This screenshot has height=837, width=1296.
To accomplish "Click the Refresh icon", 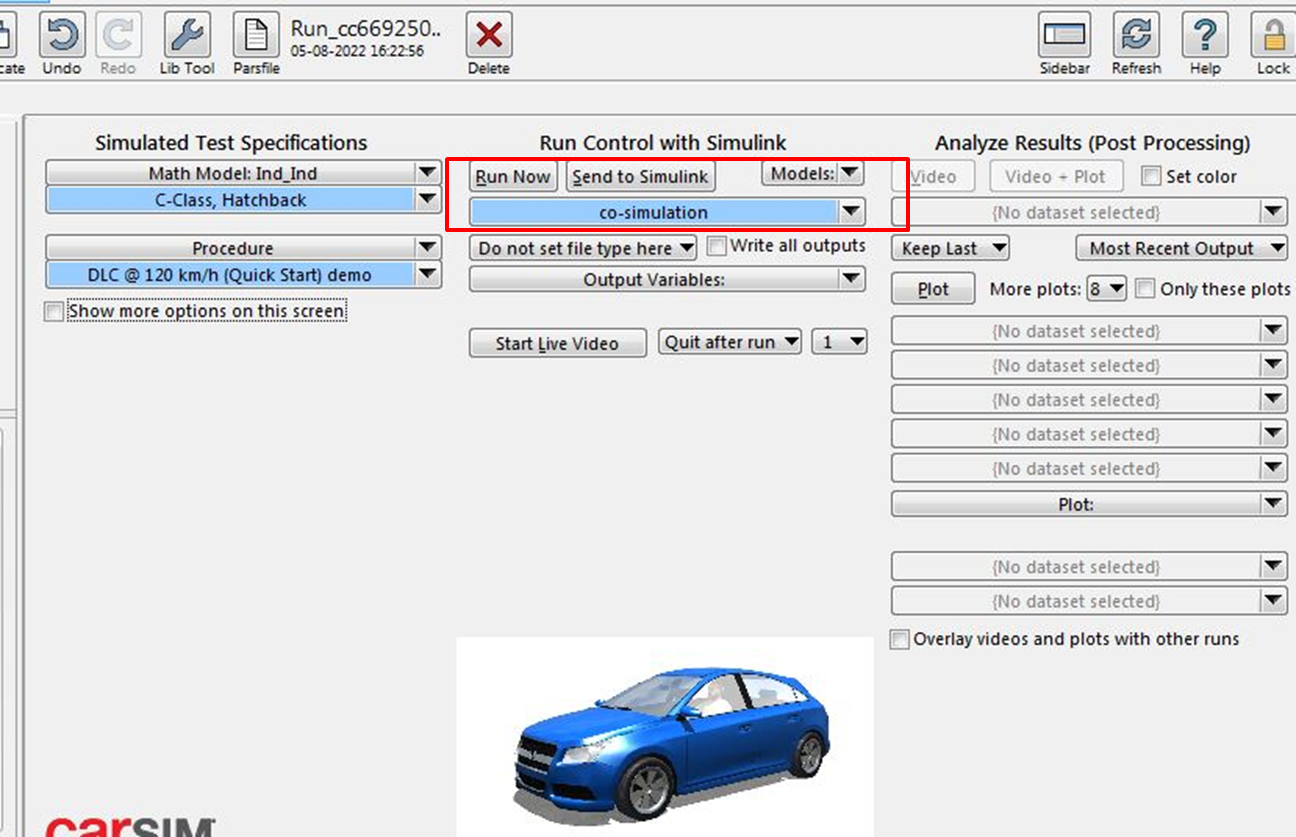I will click(x=1136, y=35).
